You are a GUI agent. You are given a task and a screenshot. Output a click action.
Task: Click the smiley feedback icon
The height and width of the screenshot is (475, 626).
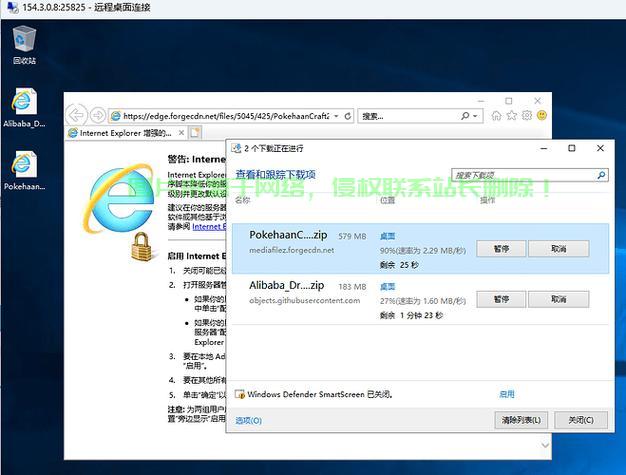(x=542, y=115)
